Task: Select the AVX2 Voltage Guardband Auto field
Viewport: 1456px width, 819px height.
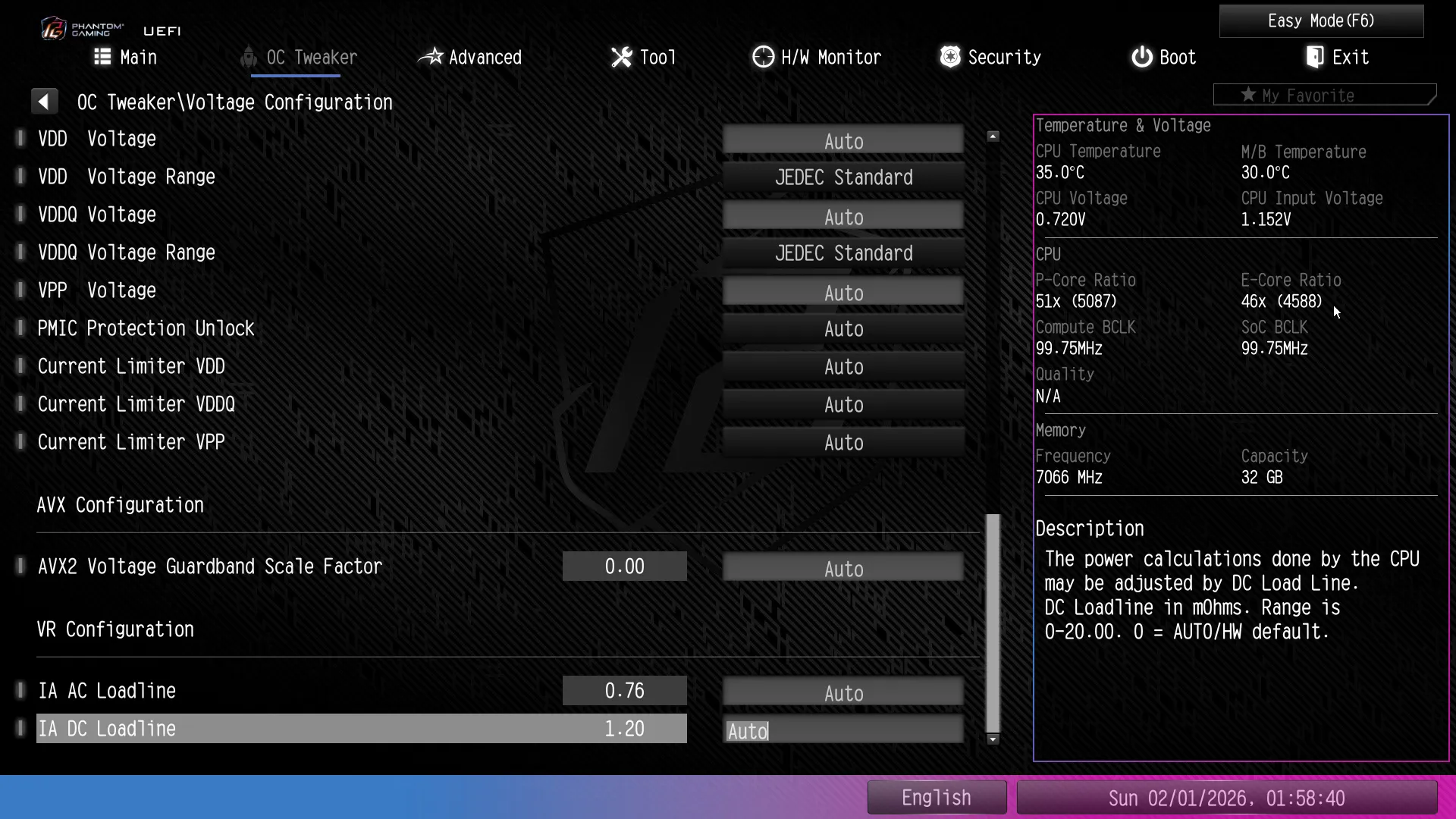Action: [x=843, y=569]
